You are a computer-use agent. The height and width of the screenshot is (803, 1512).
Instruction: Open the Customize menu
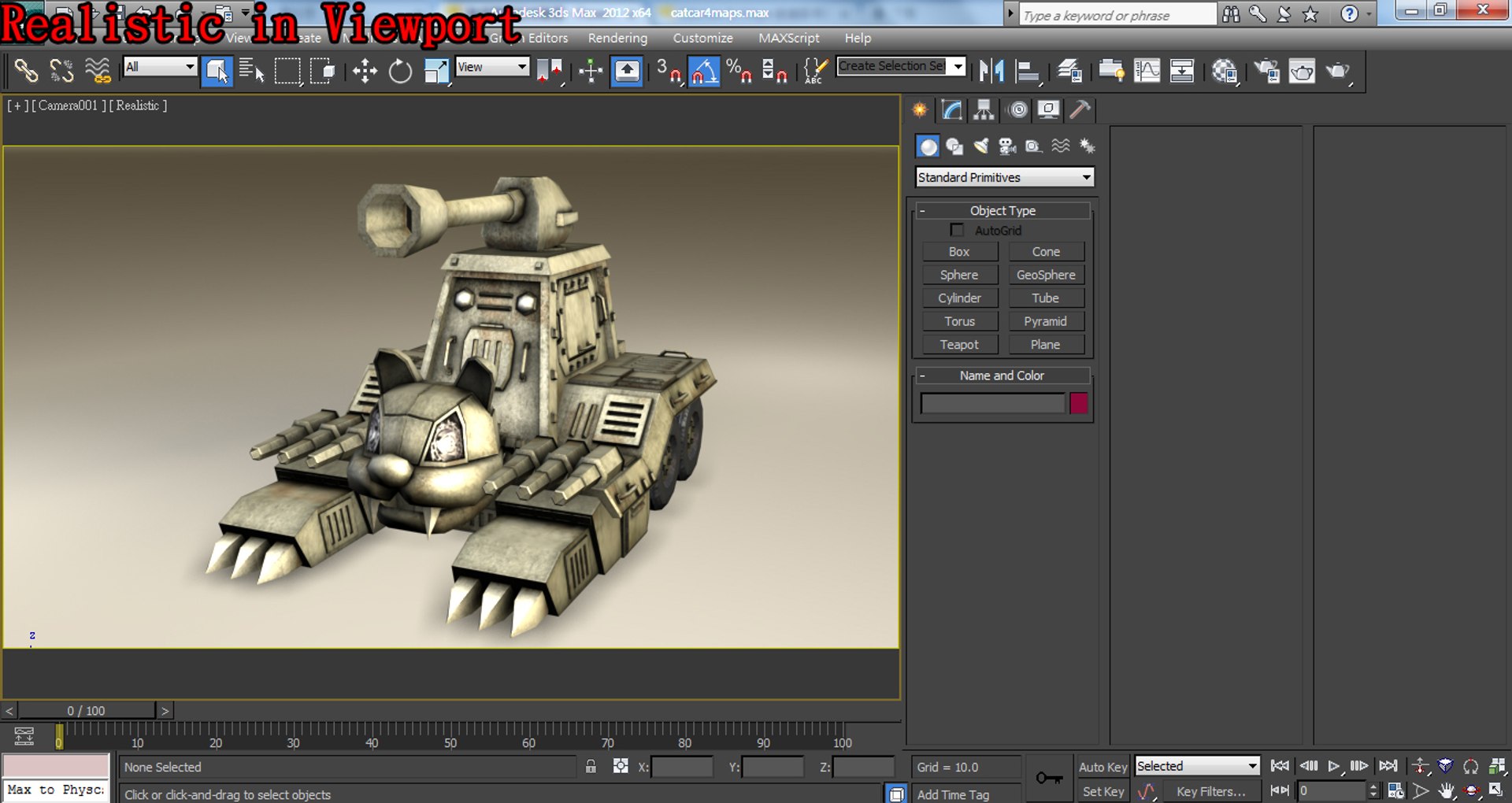click(x=702, y=38)
